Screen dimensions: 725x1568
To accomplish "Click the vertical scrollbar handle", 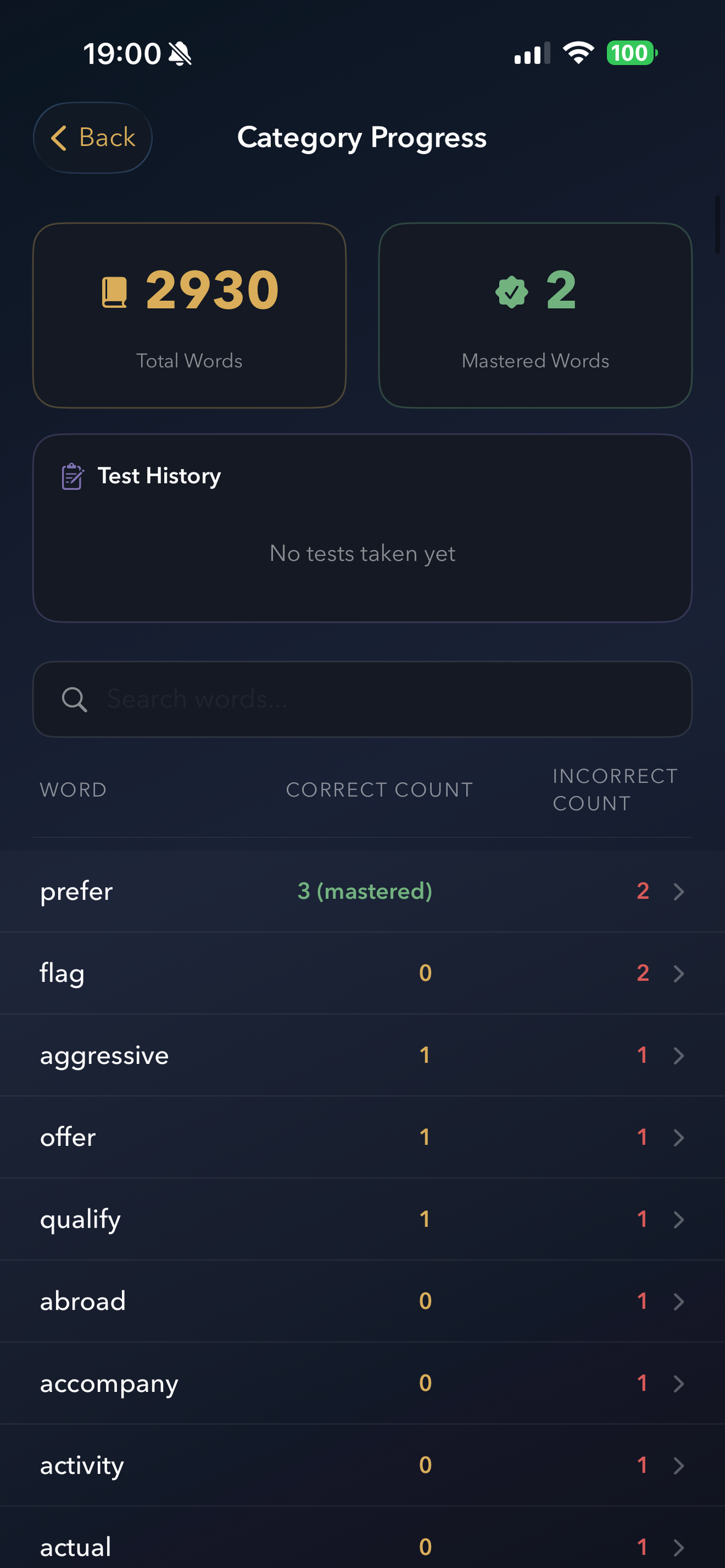I will point(718,224).
